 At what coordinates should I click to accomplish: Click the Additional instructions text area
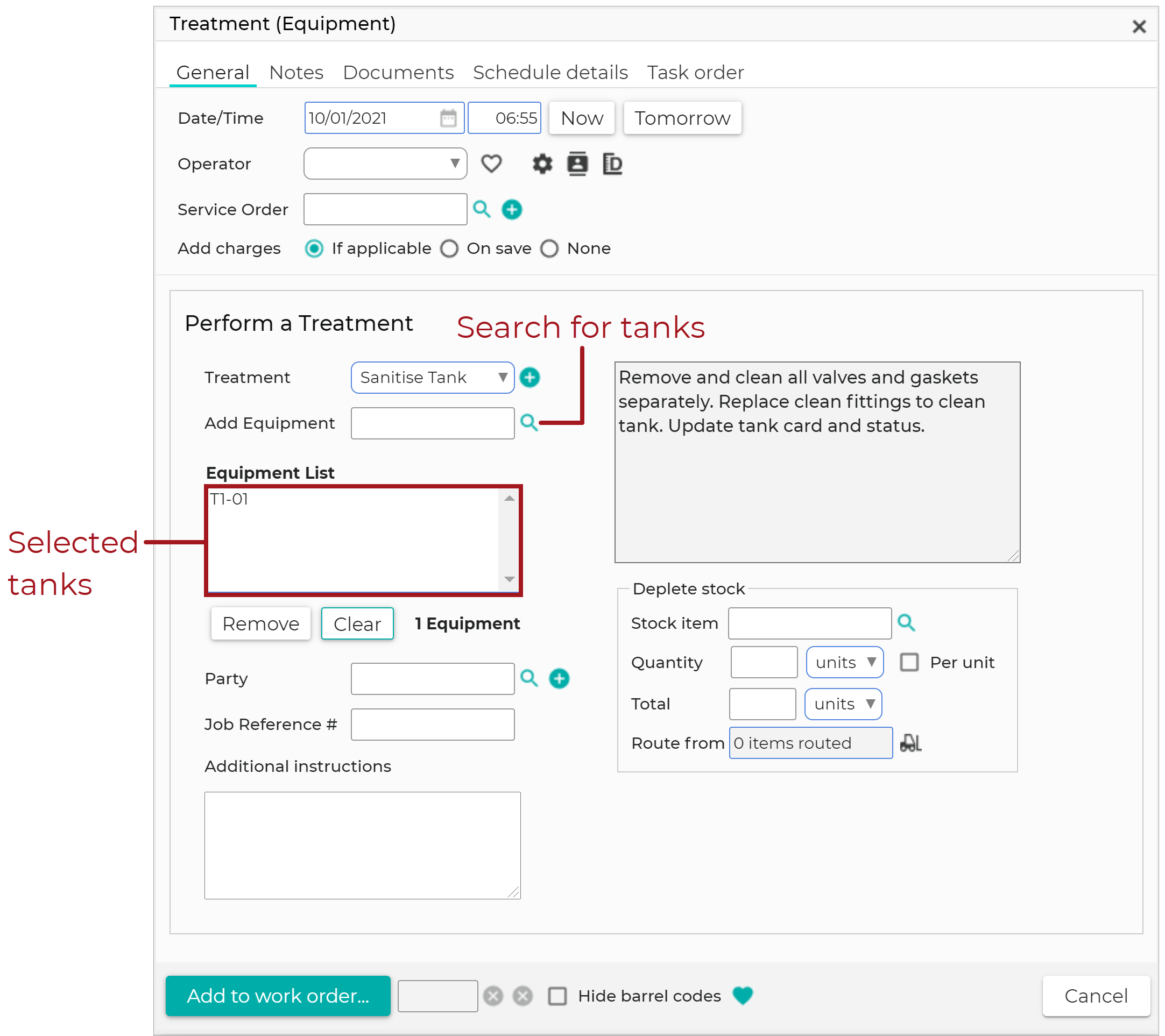tap(363, 845)
